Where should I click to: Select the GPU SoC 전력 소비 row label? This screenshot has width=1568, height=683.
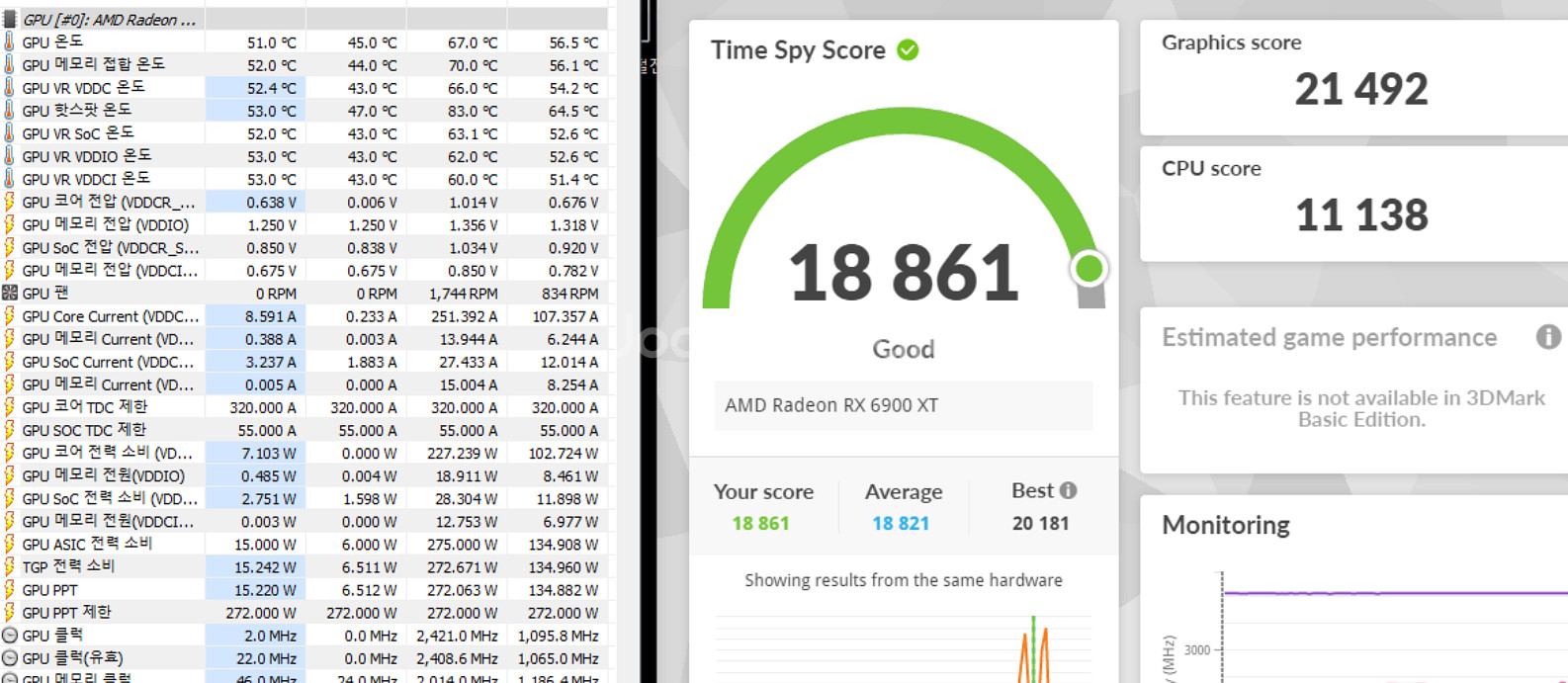(110, 498)
